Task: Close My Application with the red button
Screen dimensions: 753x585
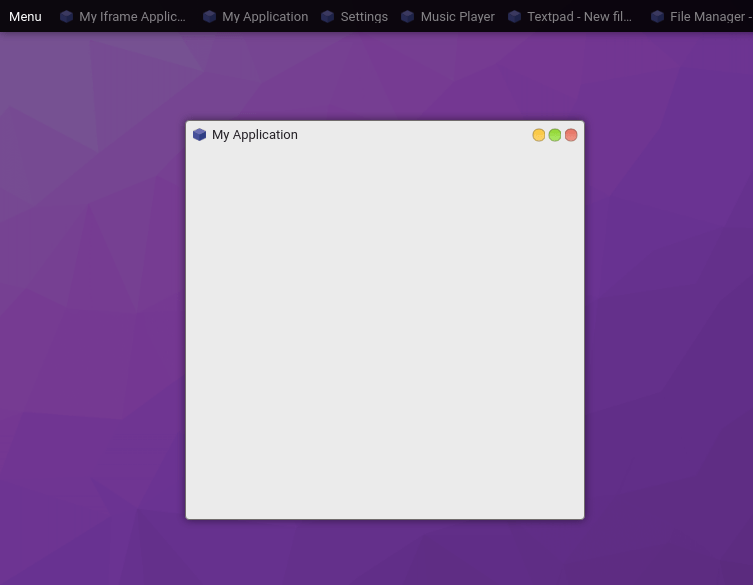Action: [x=571, y=135]
